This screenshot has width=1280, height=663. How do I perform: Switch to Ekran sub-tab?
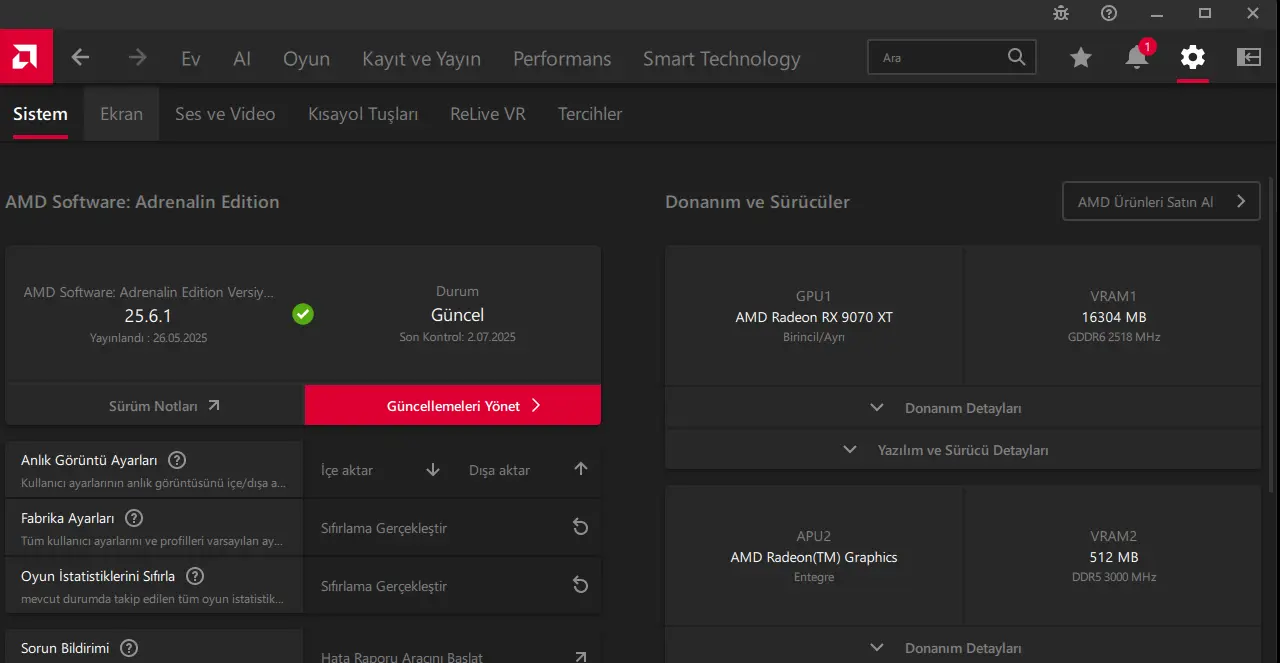pyautogui.click(x=121, y=114)
